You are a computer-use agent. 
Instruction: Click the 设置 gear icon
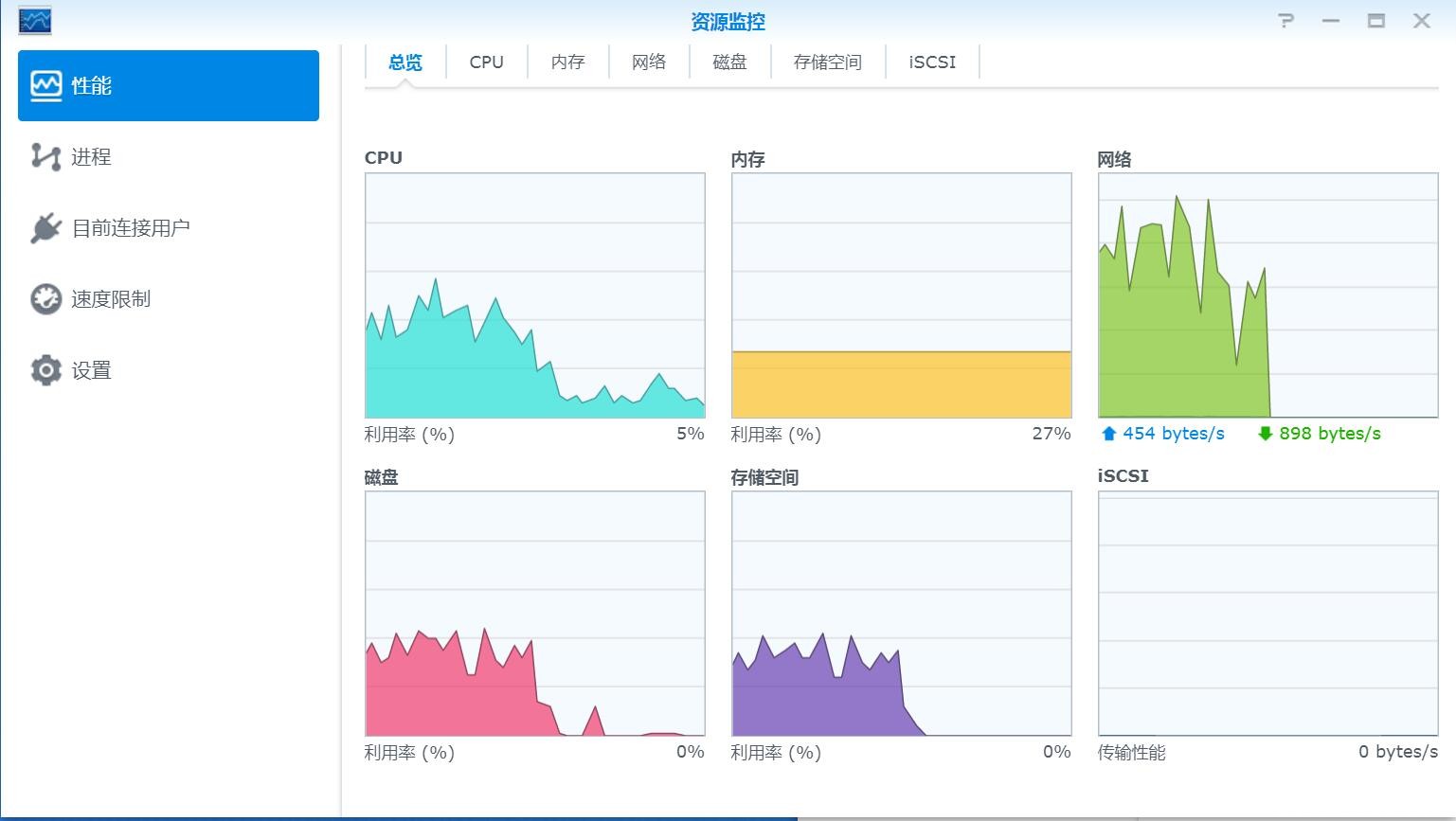[x=45, y=370]
